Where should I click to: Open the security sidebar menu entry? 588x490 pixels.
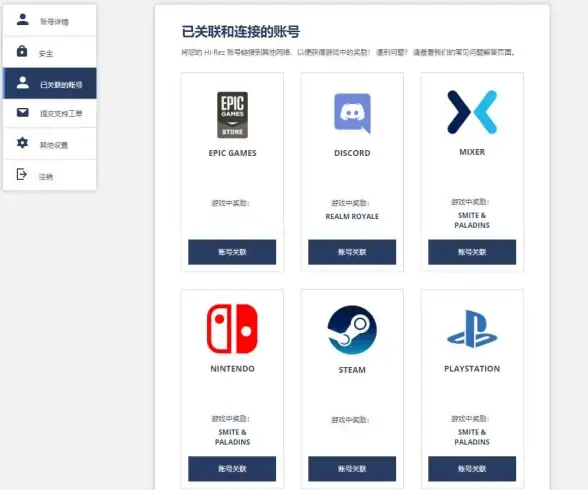click(x=50, y=52)
